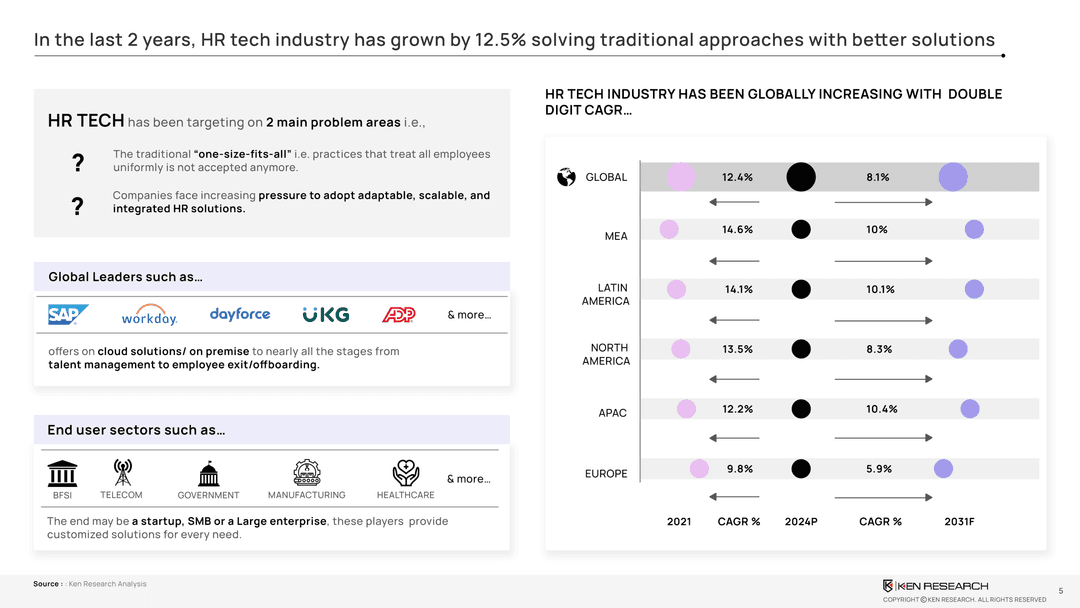Image resolution: width=1080 pixels, height=608 pixels.
Task: Click the globe icon beside GLOBAL
Action: coord(566,177)
